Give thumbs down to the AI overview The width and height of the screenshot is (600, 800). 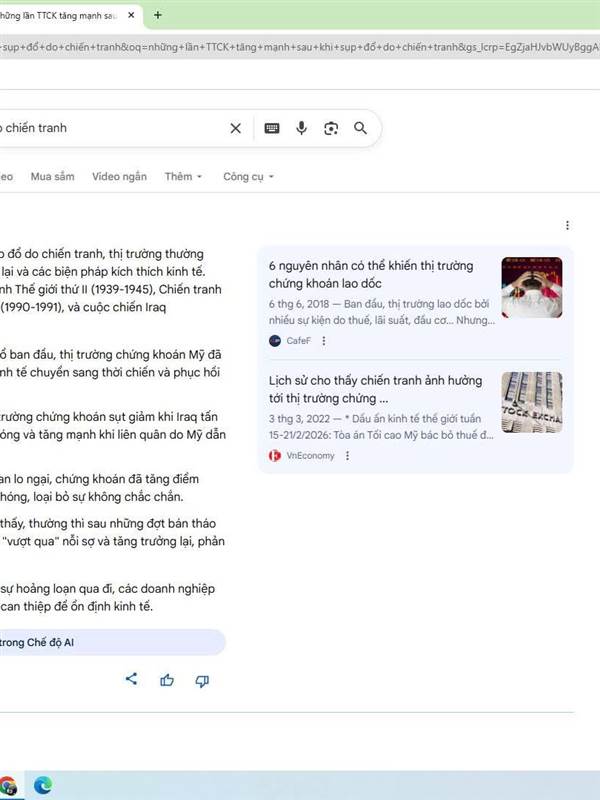pyautogui.click(x=202, y=681)
